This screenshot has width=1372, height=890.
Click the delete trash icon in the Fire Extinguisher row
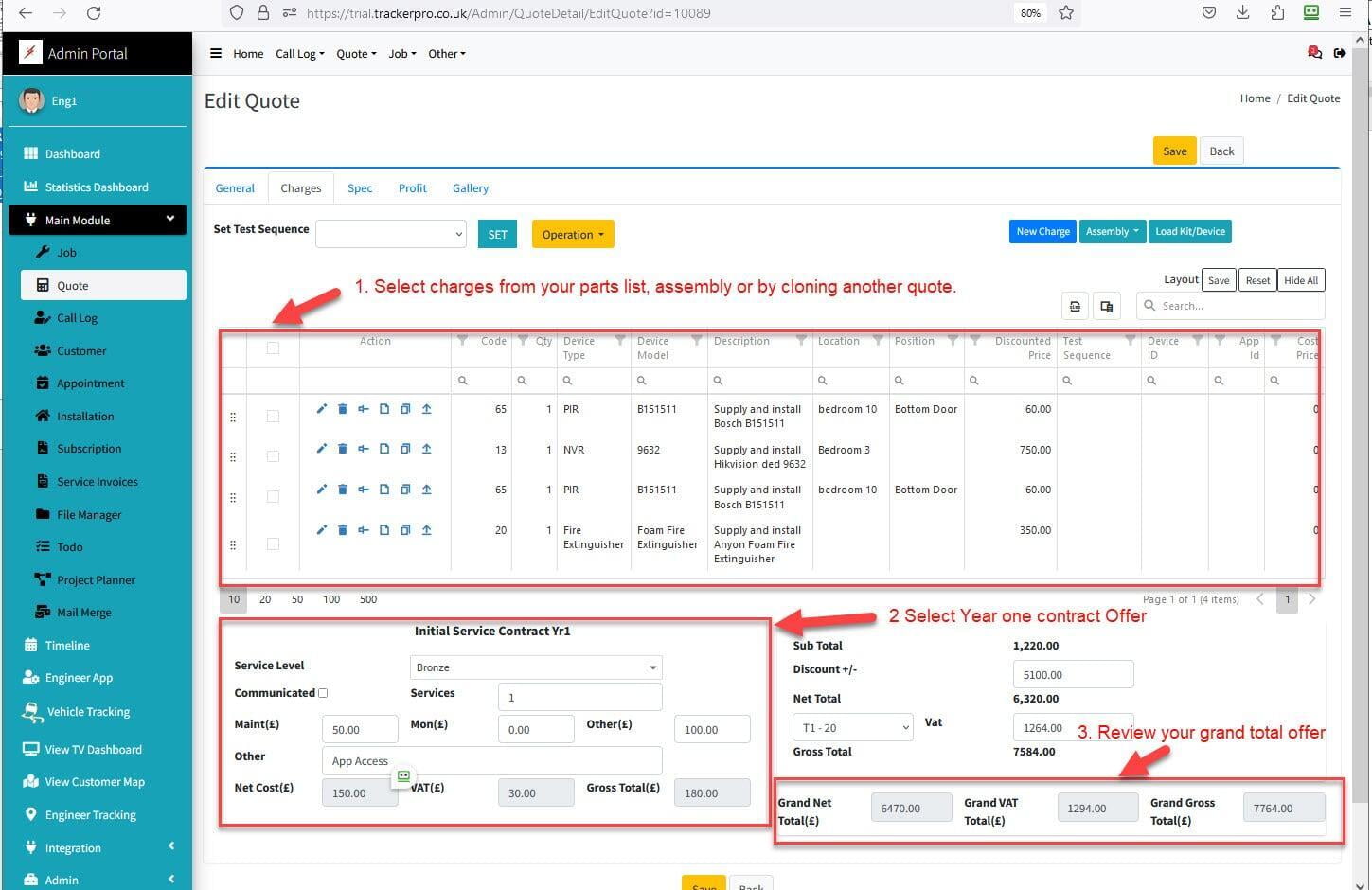click(342, 530)
